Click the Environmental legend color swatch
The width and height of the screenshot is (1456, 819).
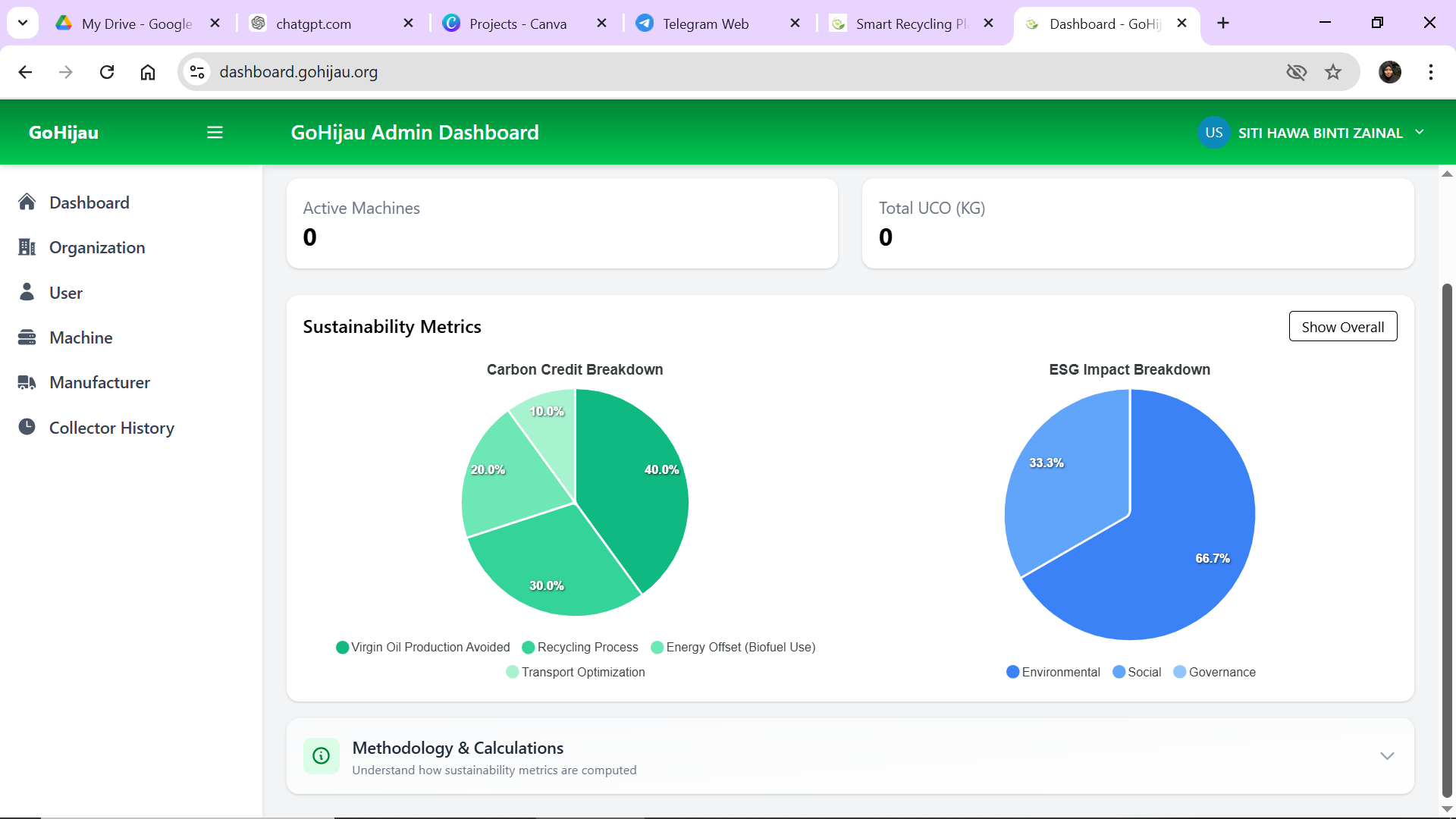[1012, 672]
